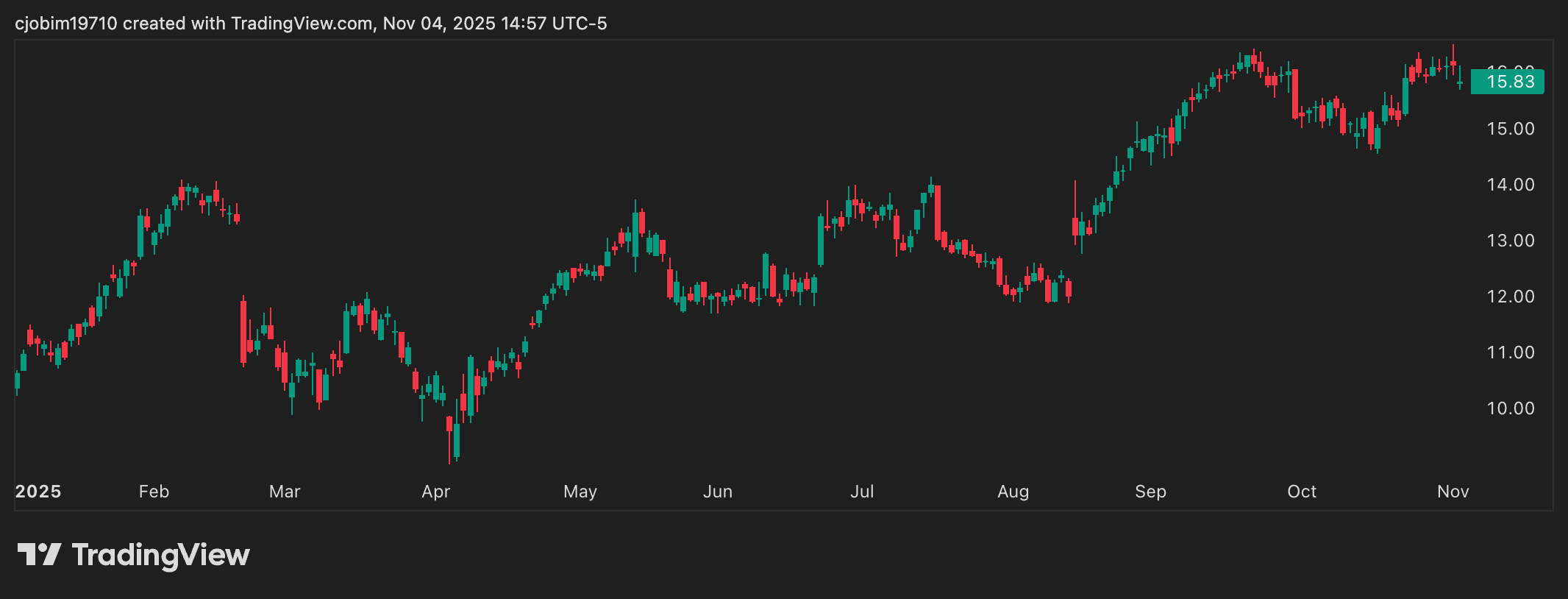Select the Aug label on time axis
1568x599 pixels.
pyautogui.click(x=1013, y=492)
